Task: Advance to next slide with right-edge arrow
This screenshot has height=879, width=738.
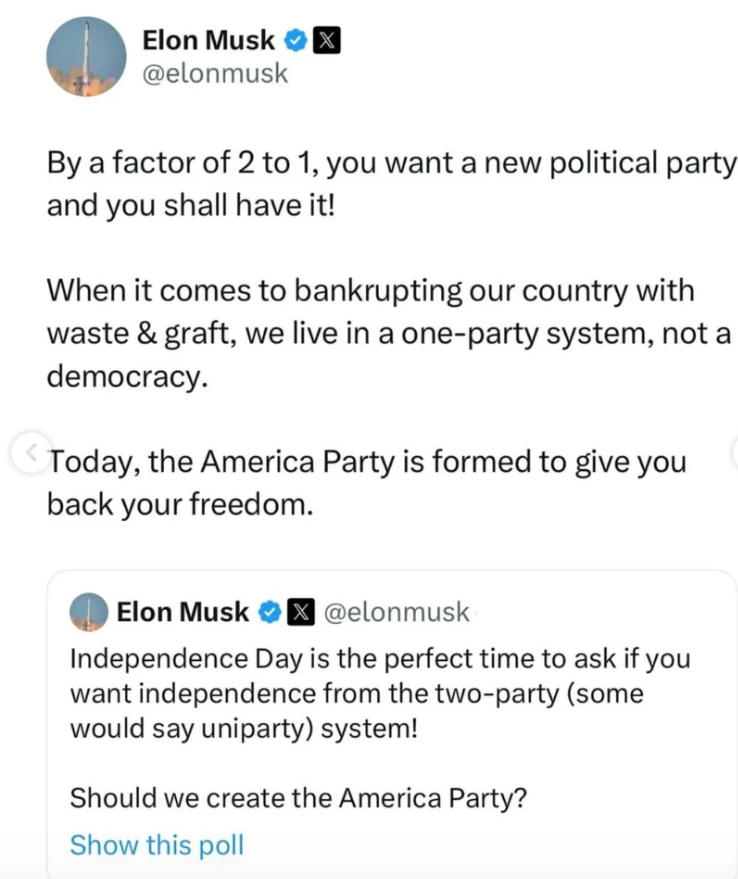Action: coord(733,451)
